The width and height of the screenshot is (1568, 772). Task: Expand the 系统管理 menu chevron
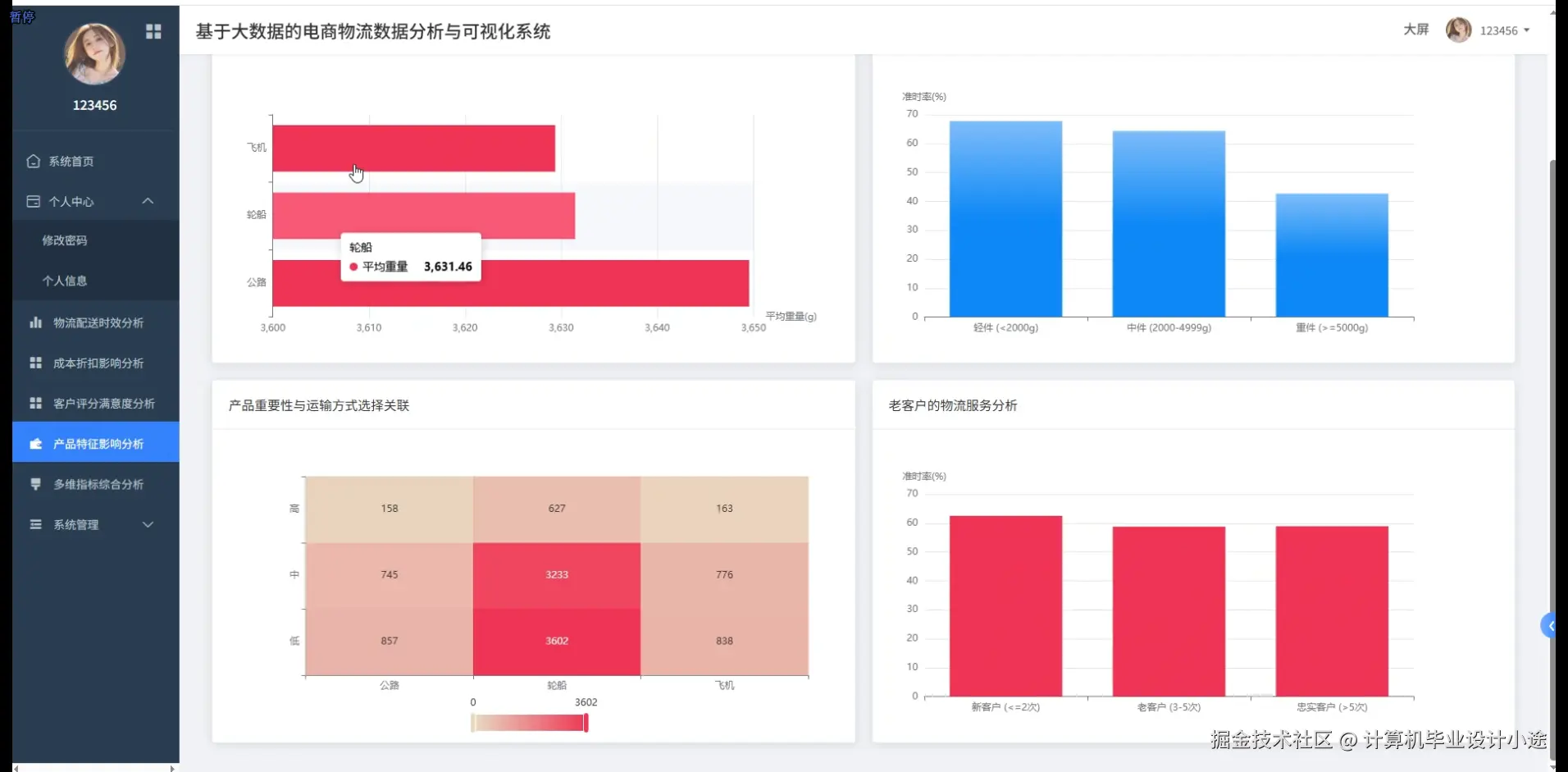[x=148, y=524]
